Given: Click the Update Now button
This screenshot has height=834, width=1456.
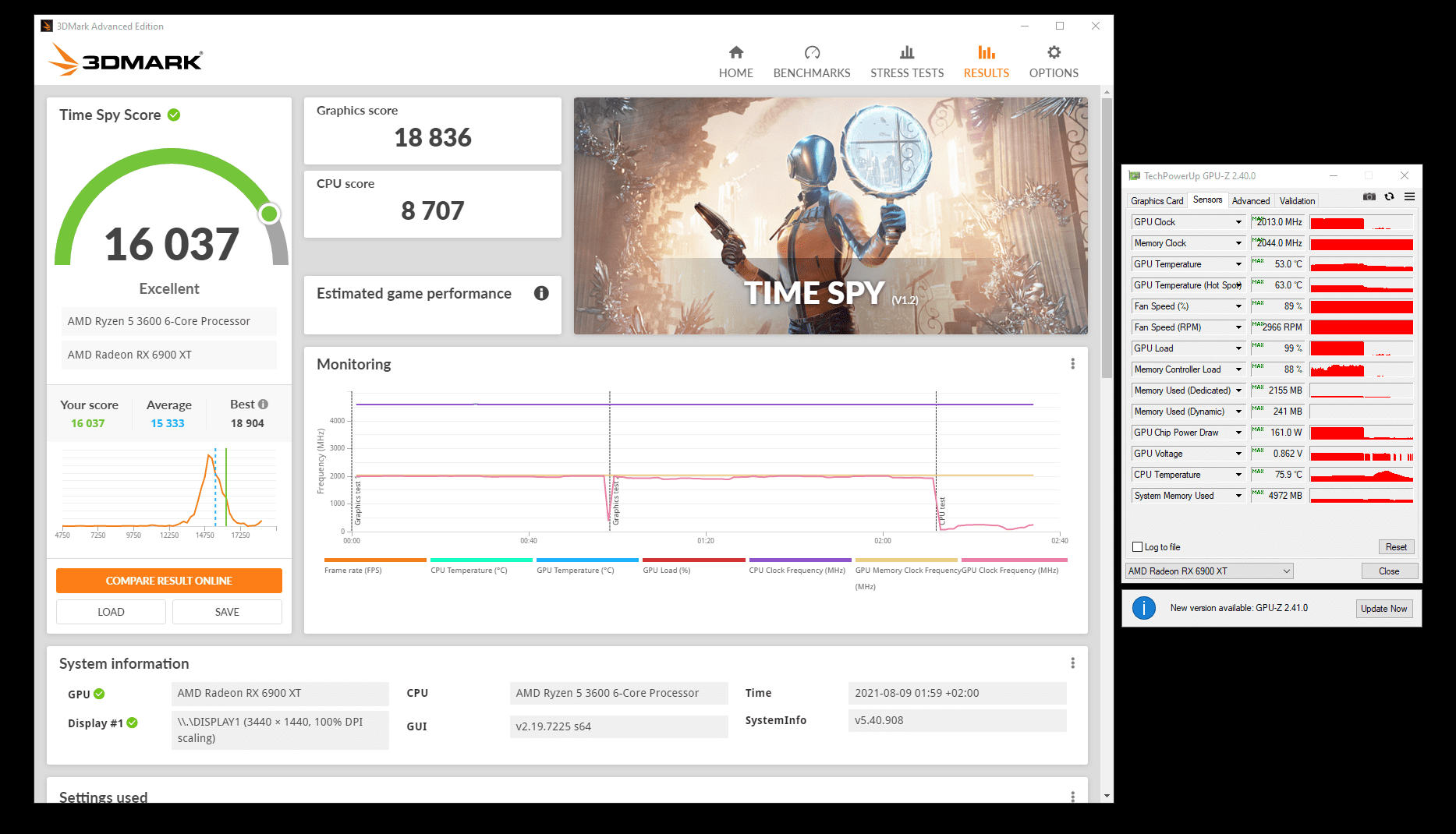Looking at the screenshot, I should pos(1384,609).
